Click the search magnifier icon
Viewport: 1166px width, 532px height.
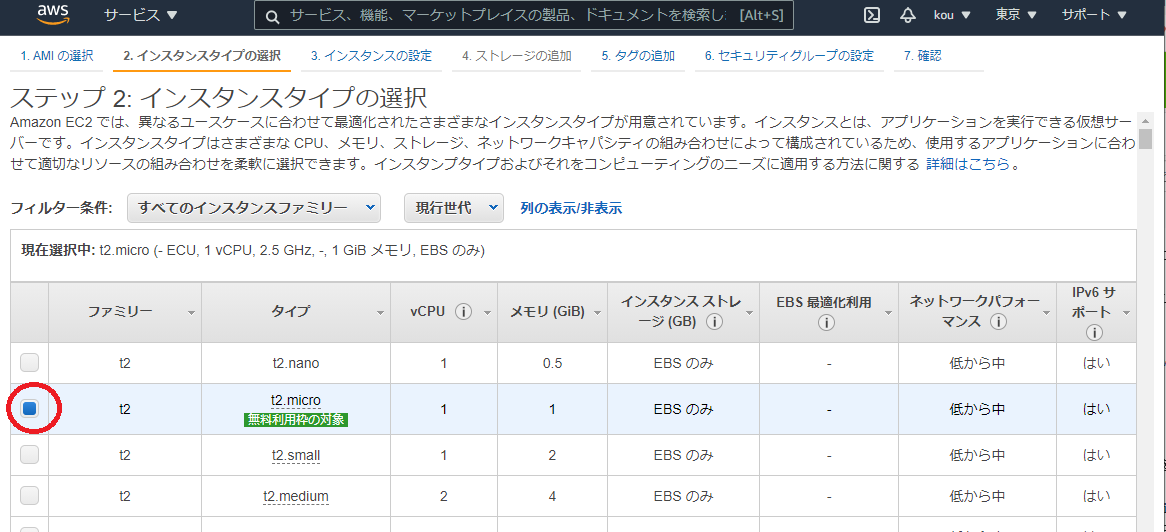(x=273, y=16)
